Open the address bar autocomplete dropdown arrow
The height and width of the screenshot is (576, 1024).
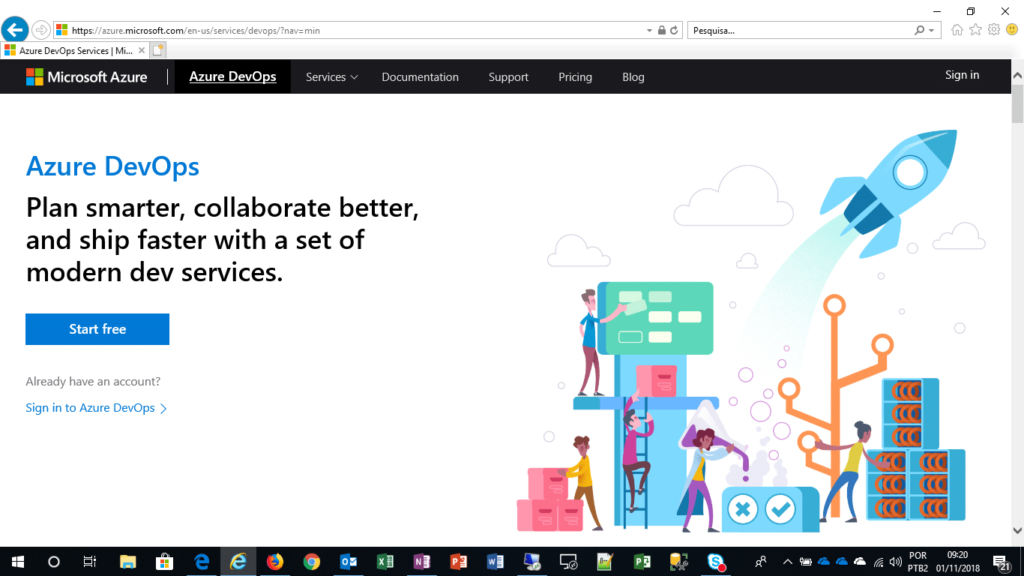pos(650,30)
